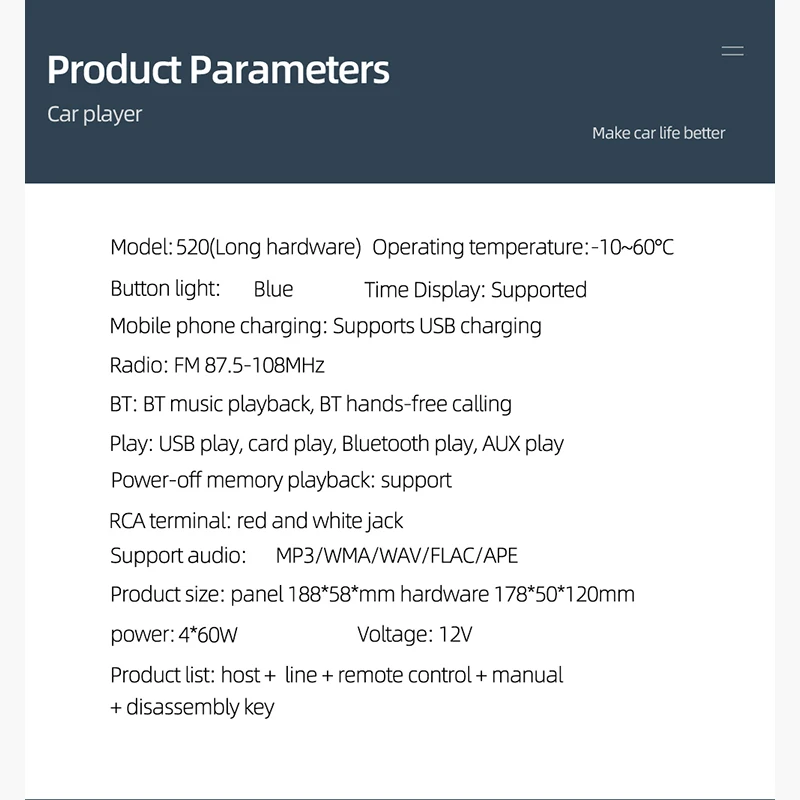Click the Voltage: 12V text
The width and height of the screenshot is (800, 800).
pos(414,634)
